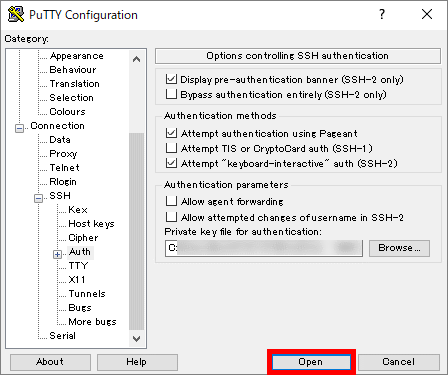This screenshot has width=448, height=375.
Task: Click the Help button
Action: [137, 362]
